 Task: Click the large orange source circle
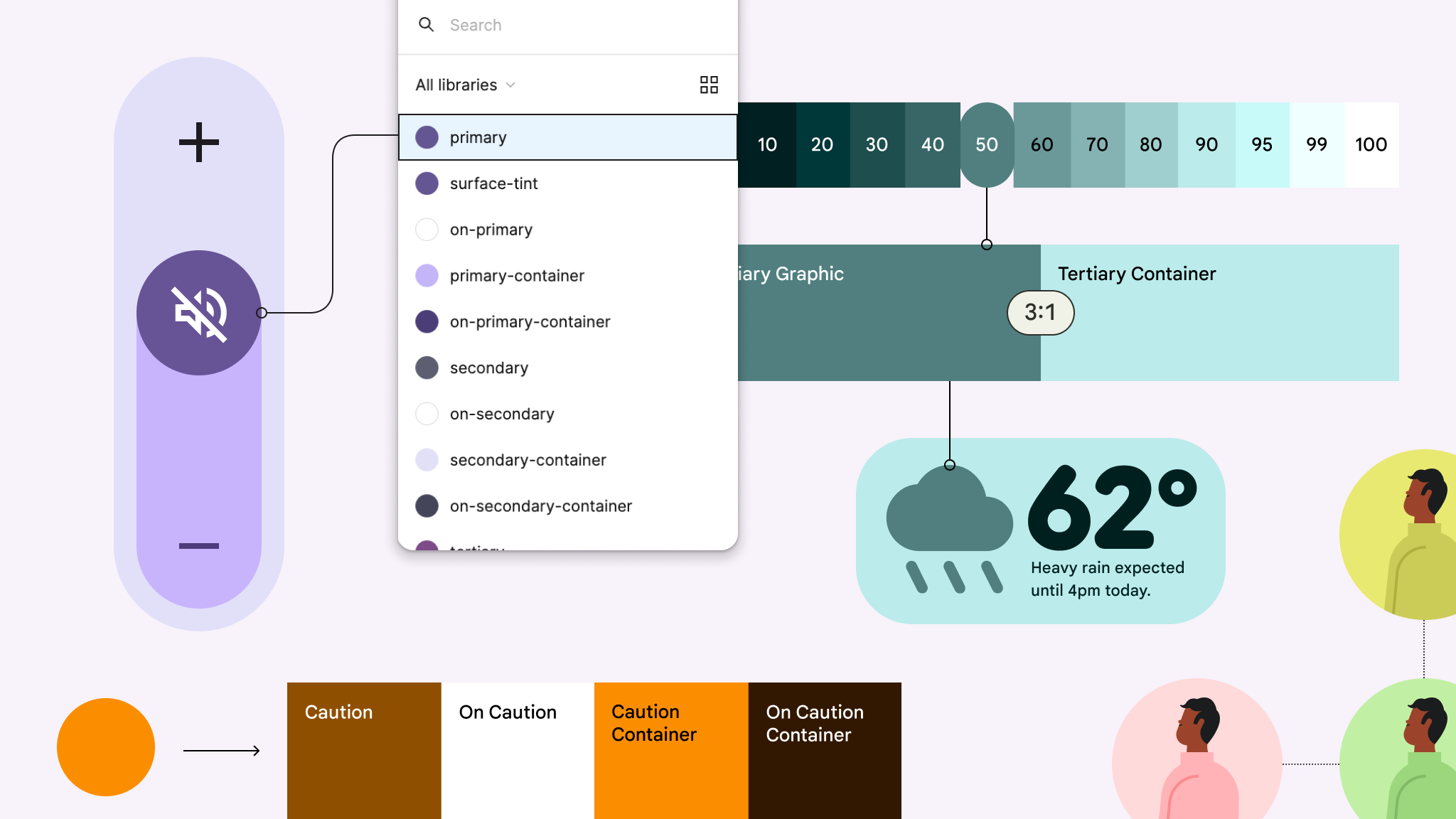point(106,747)
